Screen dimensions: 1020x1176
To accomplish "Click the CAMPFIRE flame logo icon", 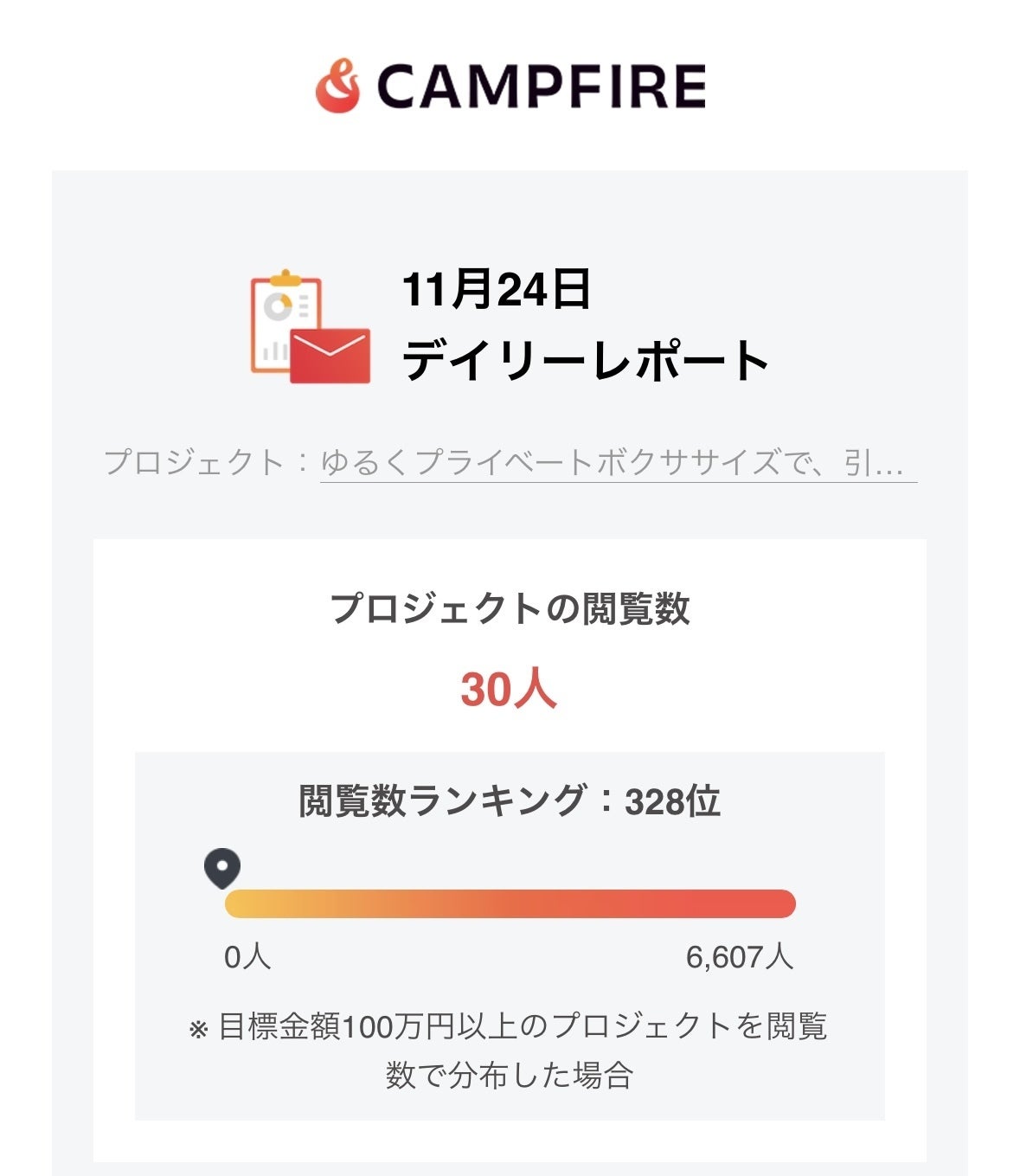I will pos(337,86).
